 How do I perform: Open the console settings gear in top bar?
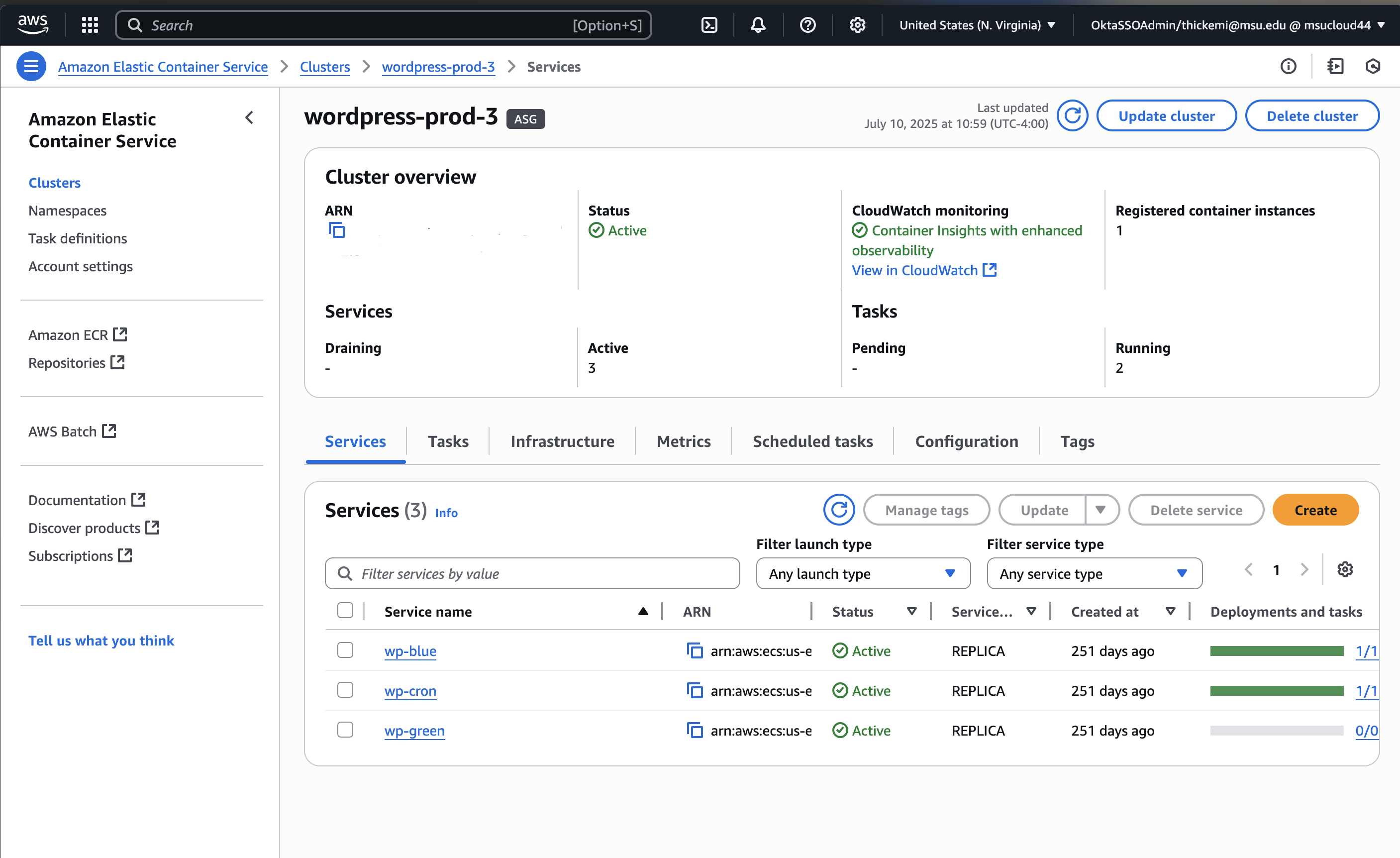[857, 24]
